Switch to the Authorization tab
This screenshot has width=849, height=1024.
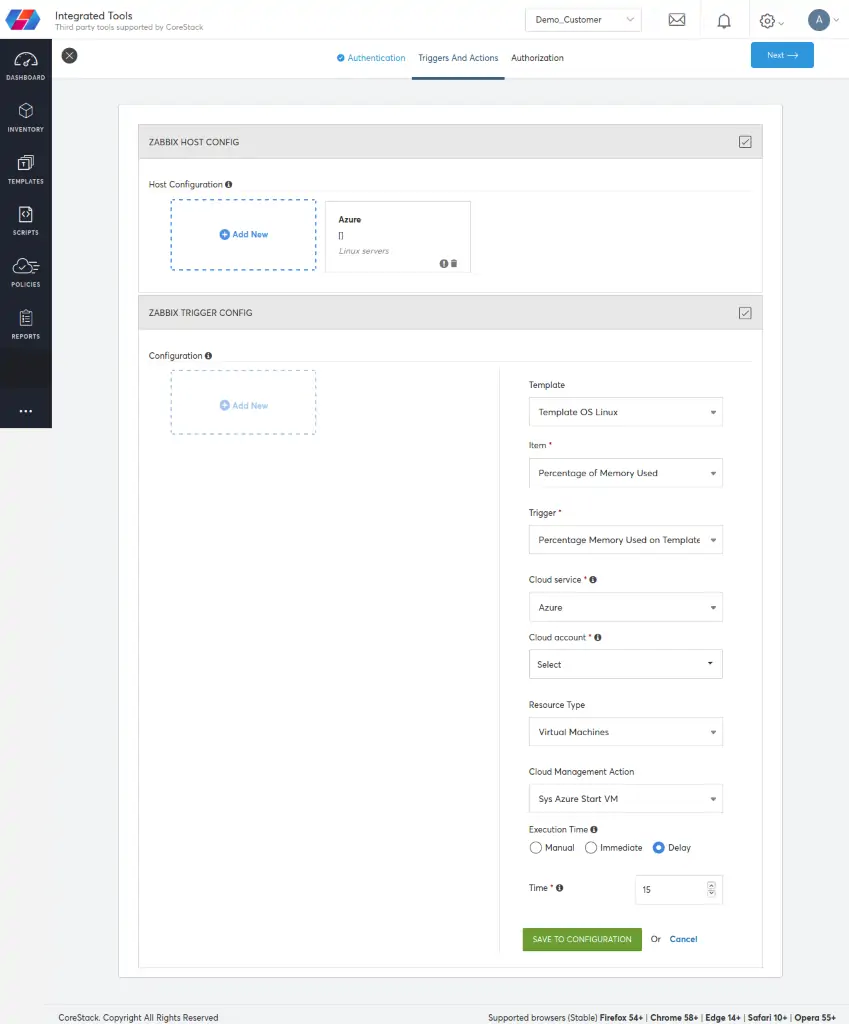coord(537,58)
